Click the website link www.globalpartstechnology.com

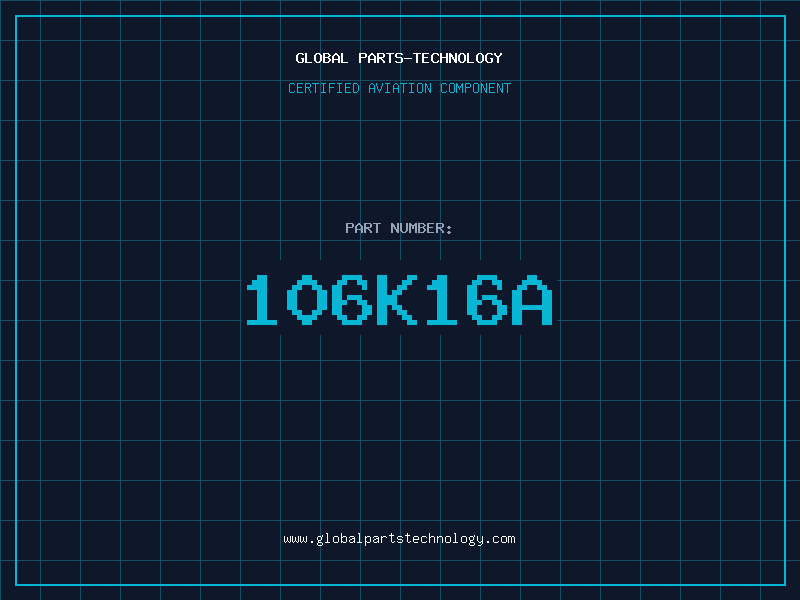(399, 539)
